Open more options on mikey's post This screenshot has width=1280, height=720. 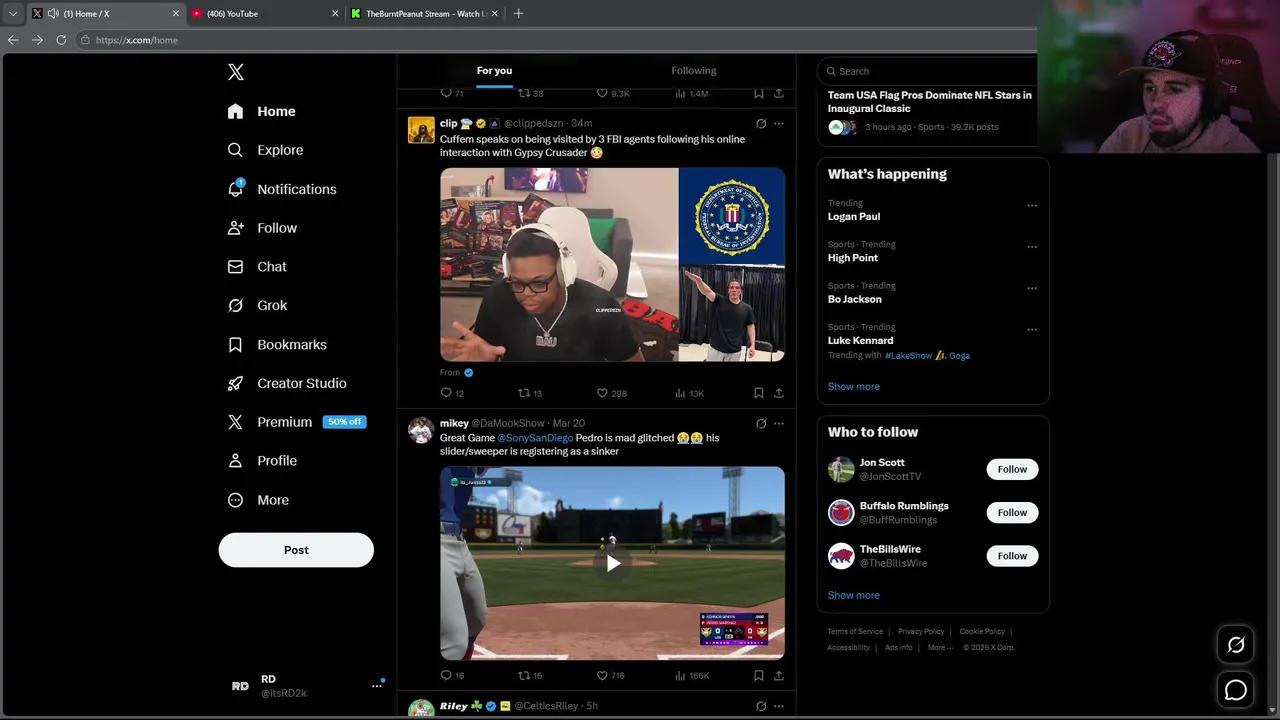(779, 424)
